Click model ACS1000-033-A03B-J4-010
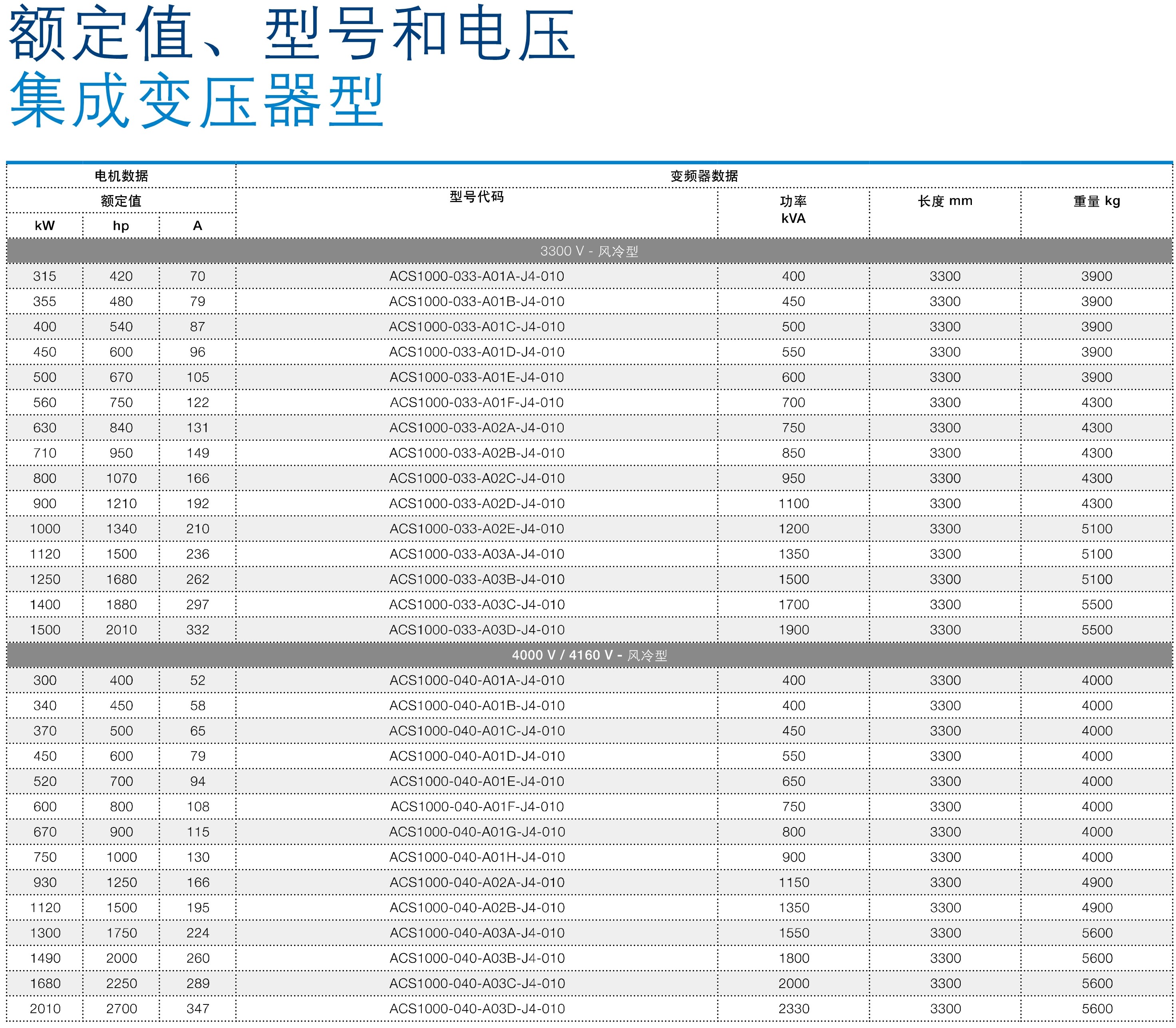 pos(477,579)
